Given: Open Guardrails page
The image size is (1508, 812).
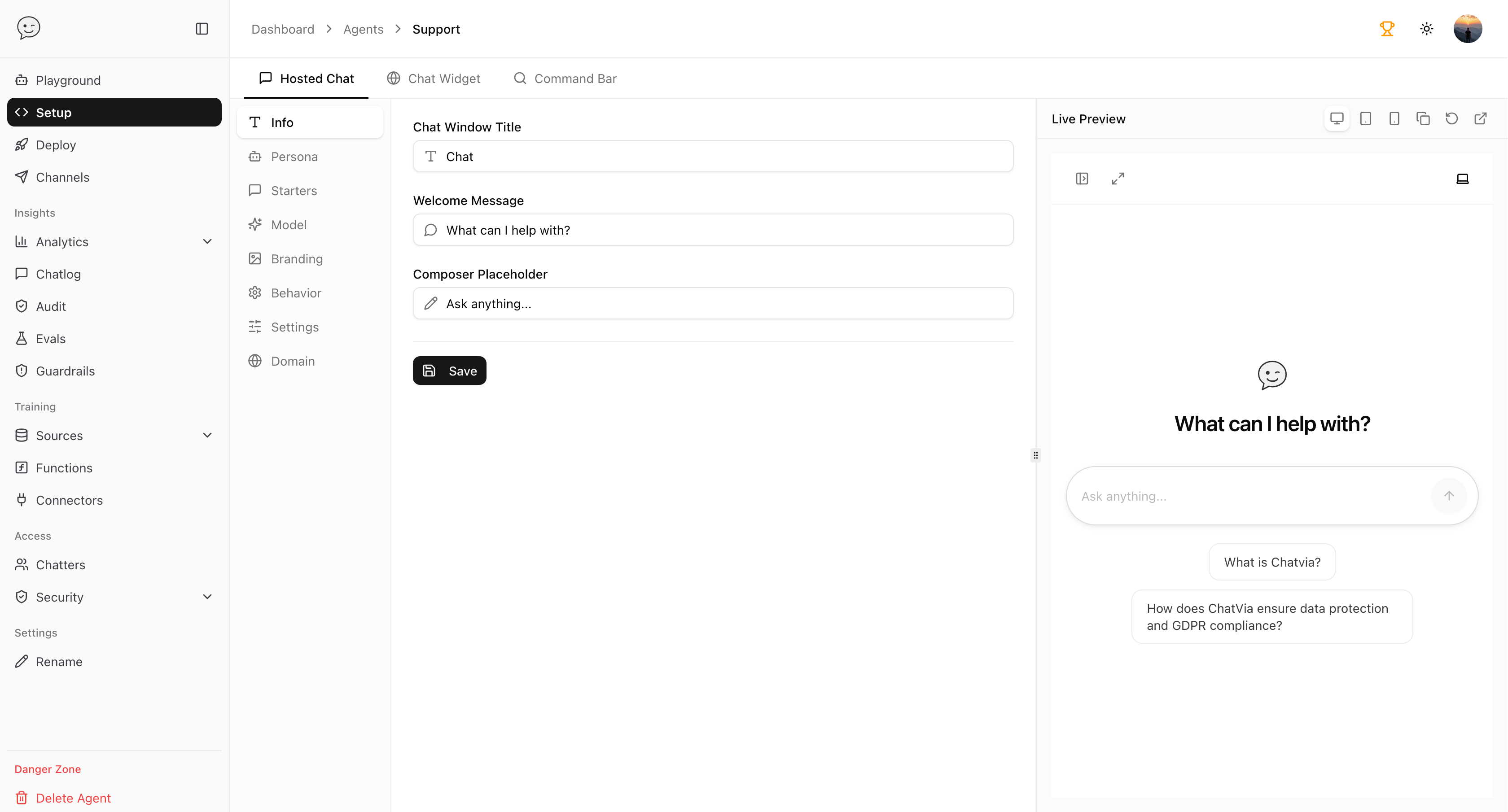Looking at the screenshot, I should [114, 371].
